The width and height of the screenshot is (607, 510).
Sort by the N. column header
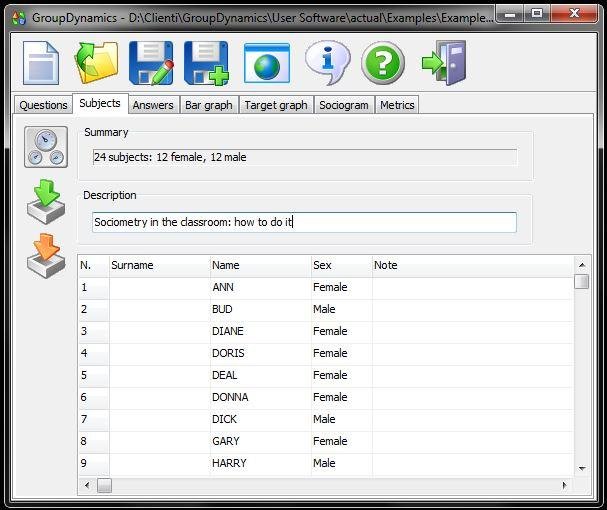(x=94, y=266)
